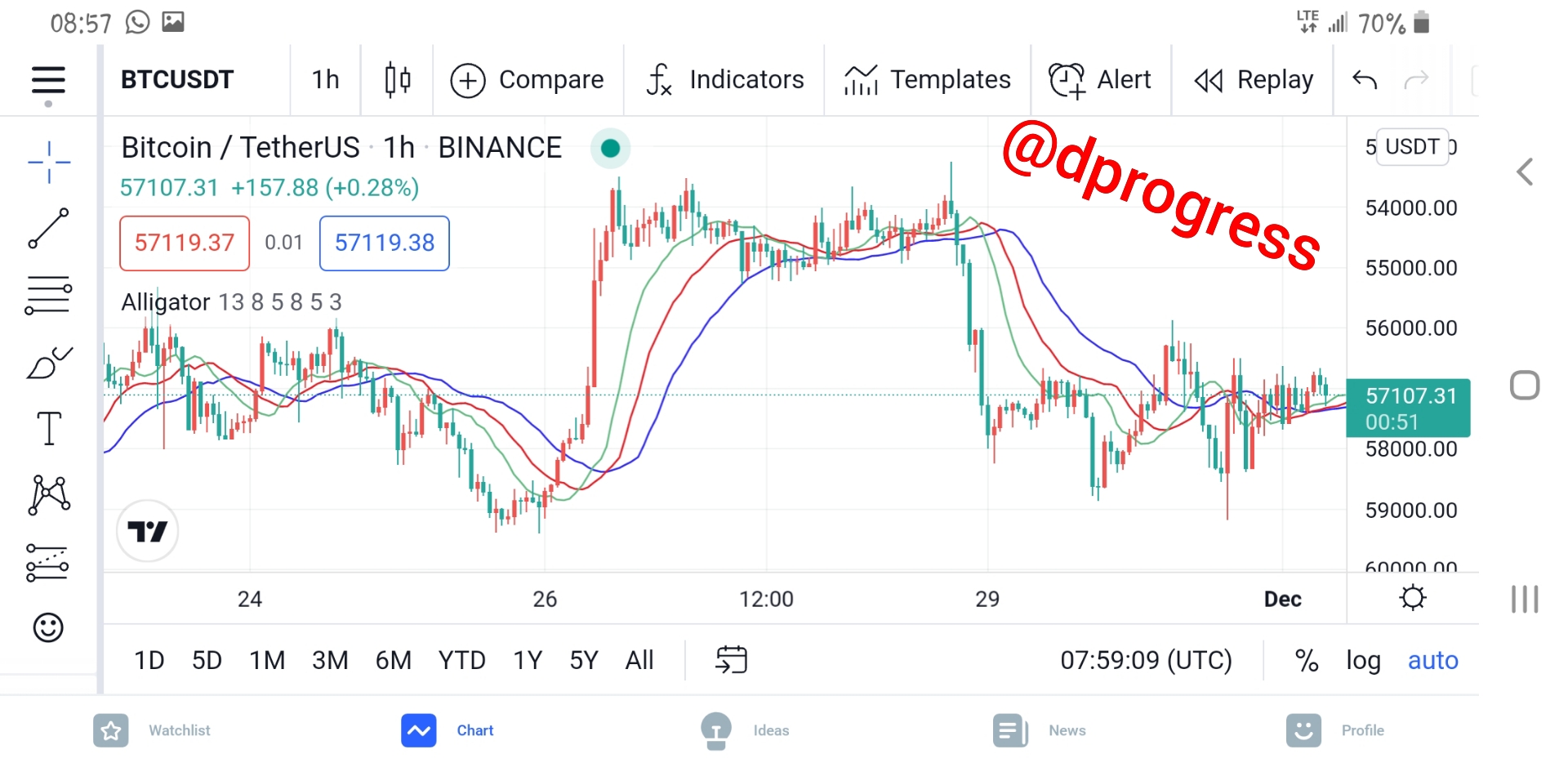Screen dimensions: 1568x763
Task: Open the USDT currency selector
Action: click(x=1412, y=147)
